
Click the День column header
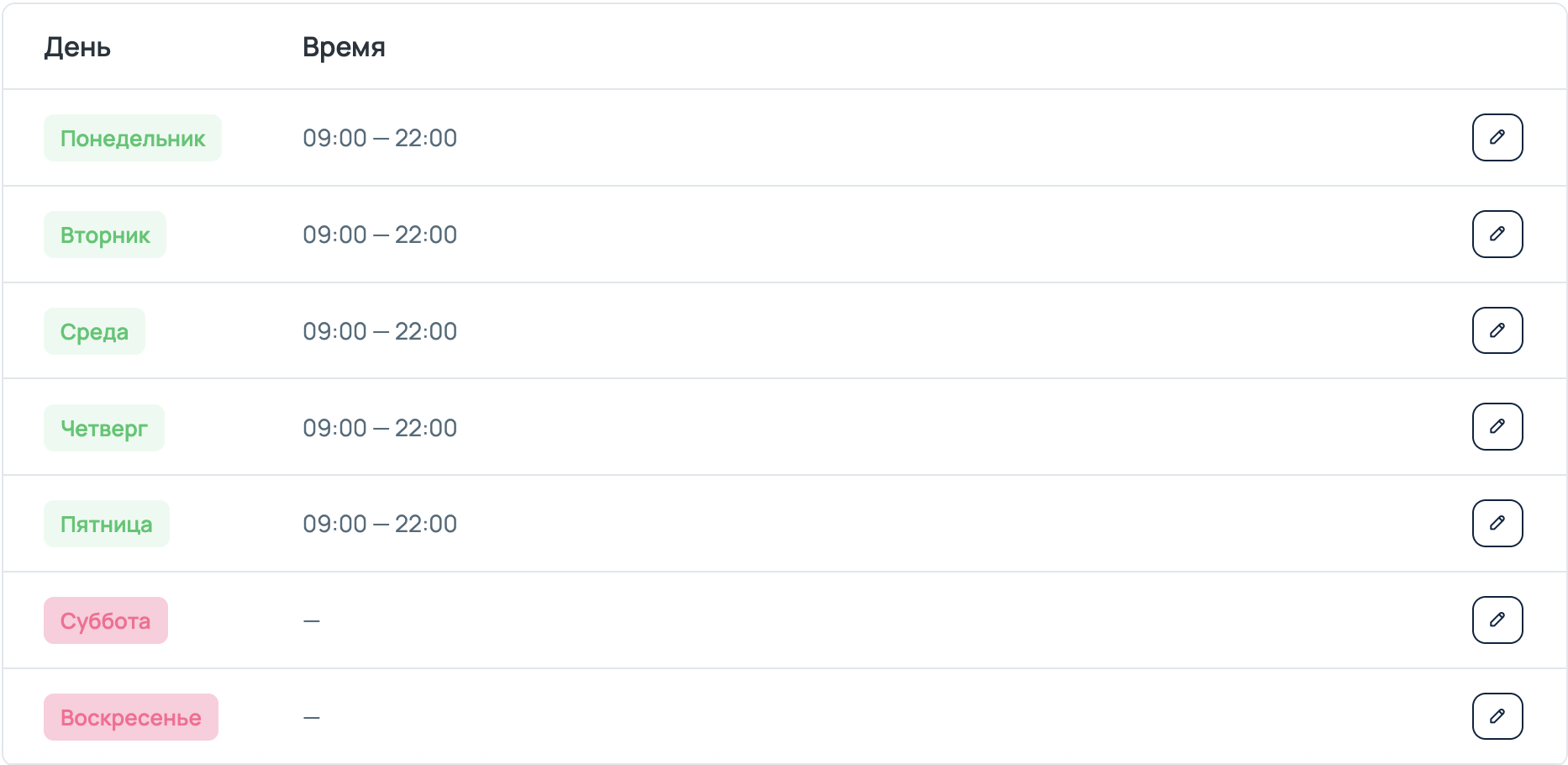[77, 47]
